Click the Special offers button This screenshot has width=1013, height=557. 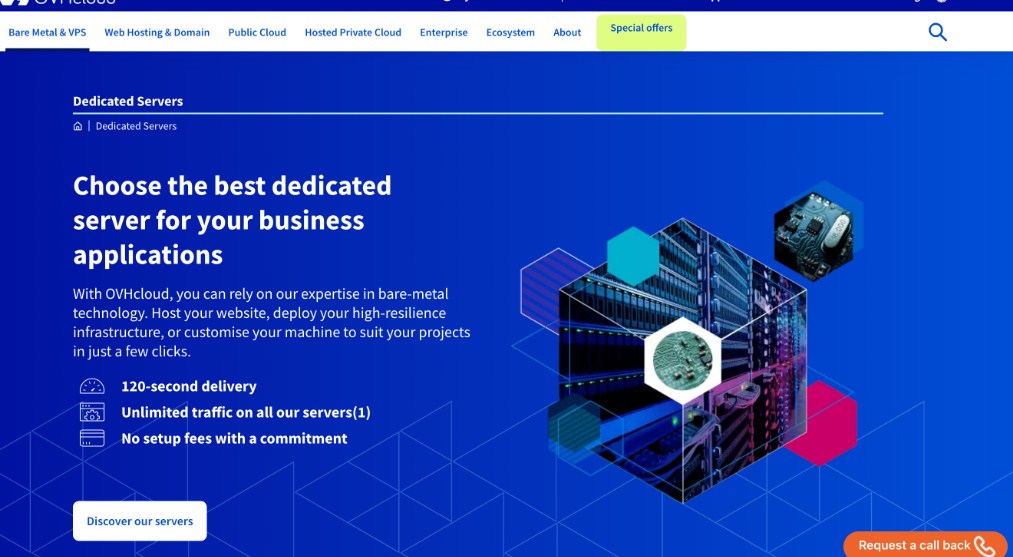[641, 32]
